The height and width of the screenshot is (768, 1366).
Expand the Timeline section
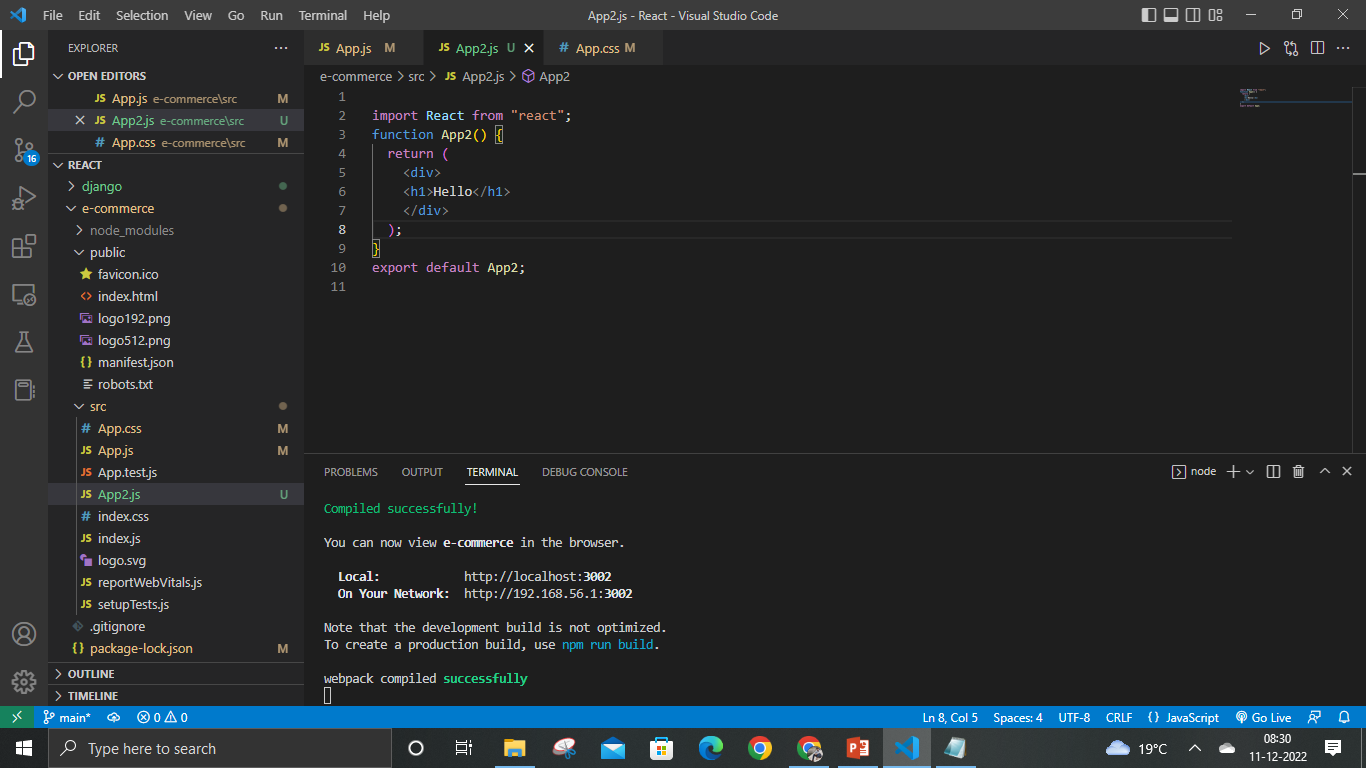click(x=176, y=695)
